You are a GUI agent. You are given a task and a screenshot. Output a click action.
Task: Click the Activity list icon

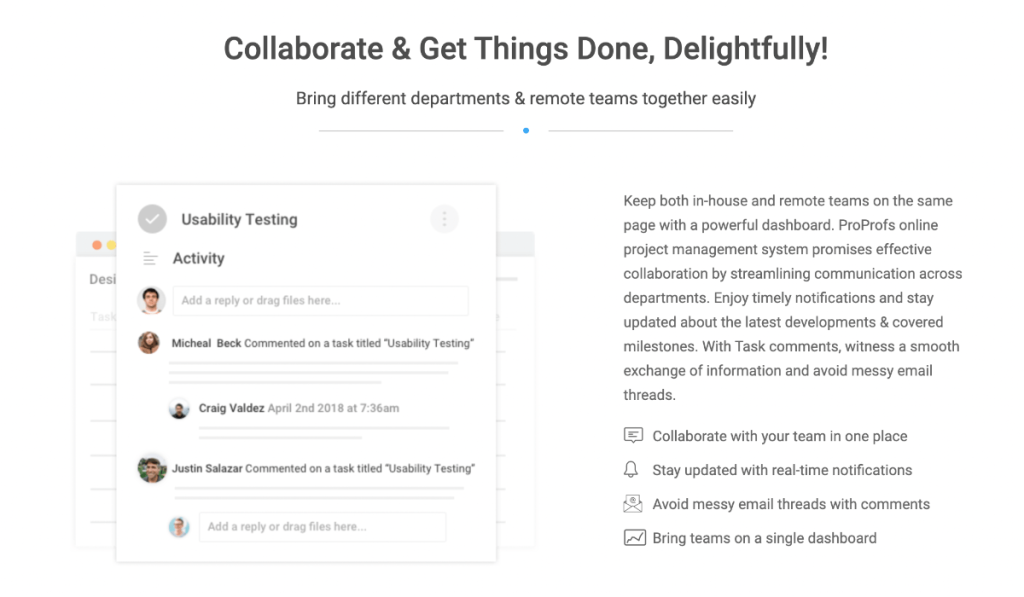[x=151, y=258]
